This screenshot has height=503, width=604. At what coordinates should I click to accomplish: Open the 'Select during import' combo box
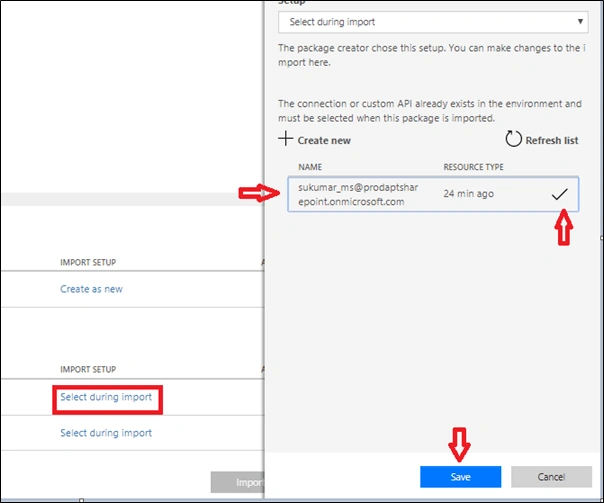(433, 22)
